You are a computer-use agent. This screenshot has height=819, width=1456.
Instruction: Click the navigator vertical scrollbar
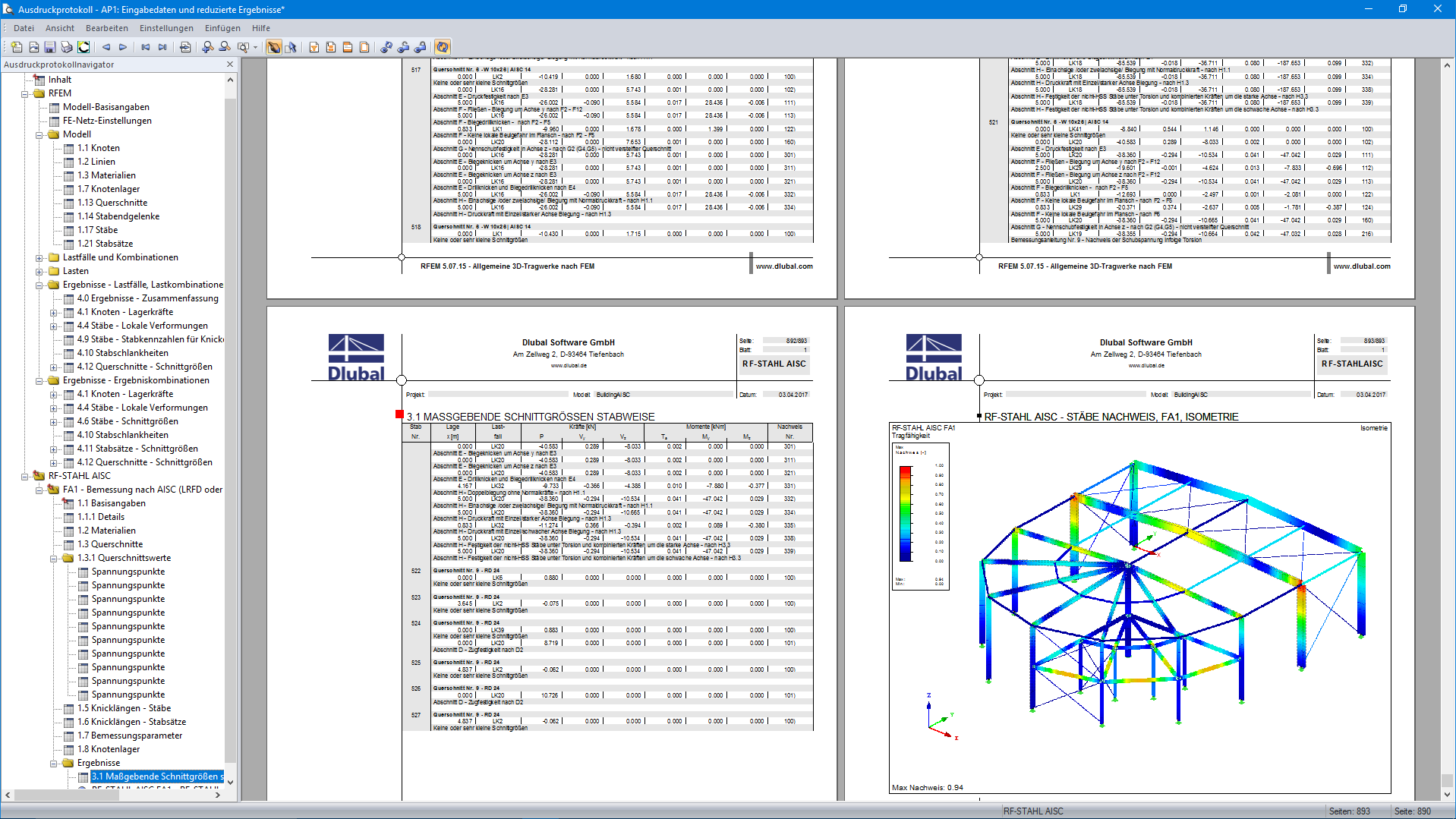231,429
